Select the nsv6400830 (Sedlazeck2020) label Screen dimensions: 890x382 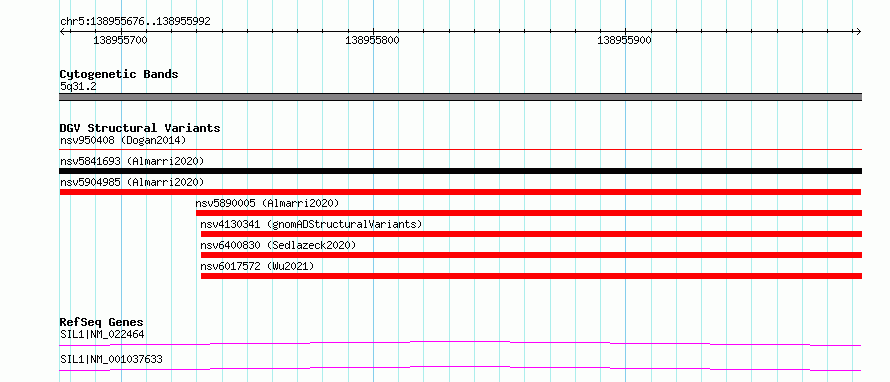278,245
